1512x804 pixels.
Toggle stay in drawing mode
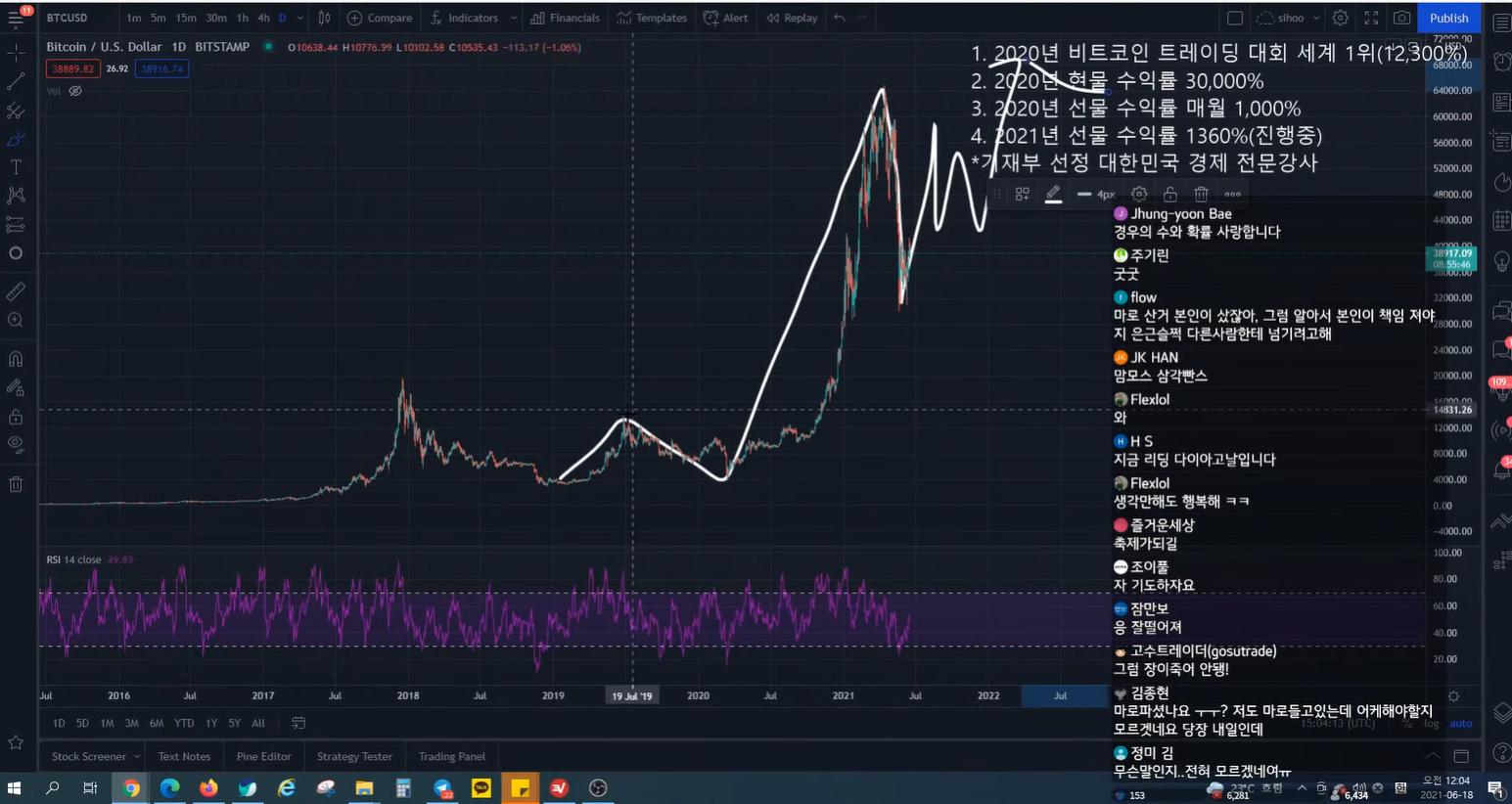pos(16,387)
